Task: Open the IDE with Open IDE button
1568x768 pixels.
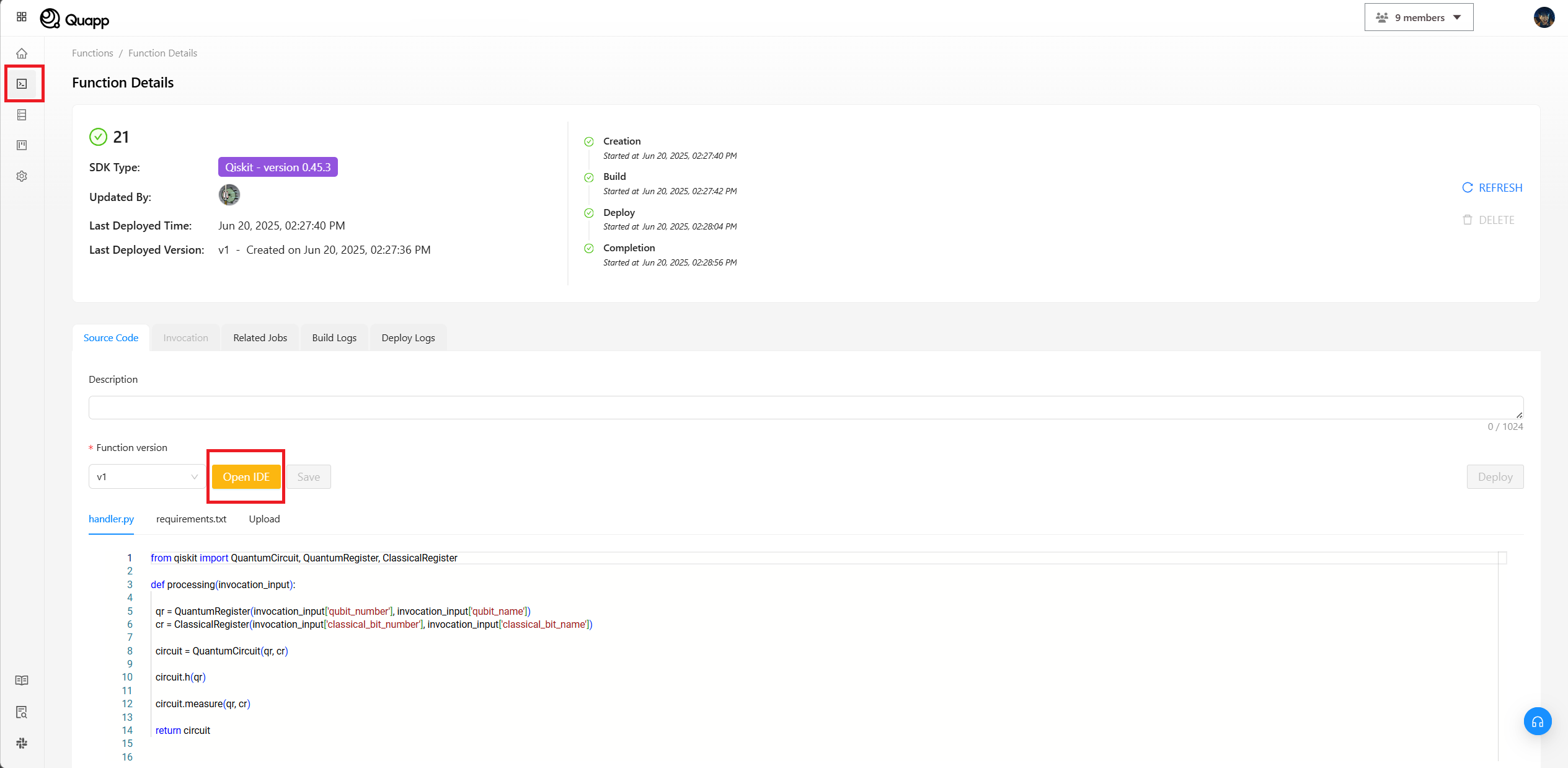Action: coord(246,476)
